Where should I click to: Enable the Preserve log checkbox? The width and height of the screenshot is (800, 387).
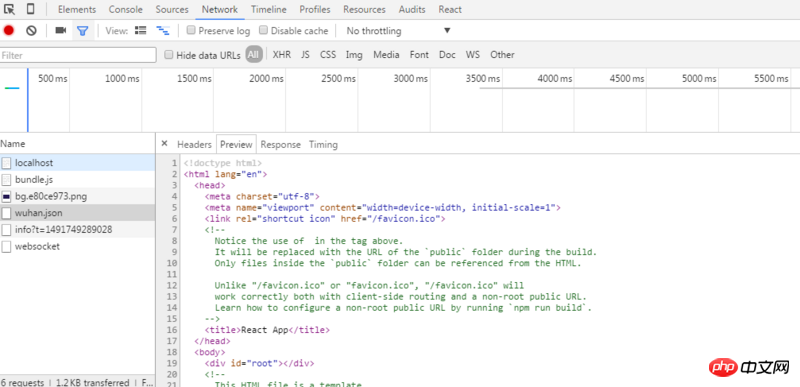click(x=191, y=30)
